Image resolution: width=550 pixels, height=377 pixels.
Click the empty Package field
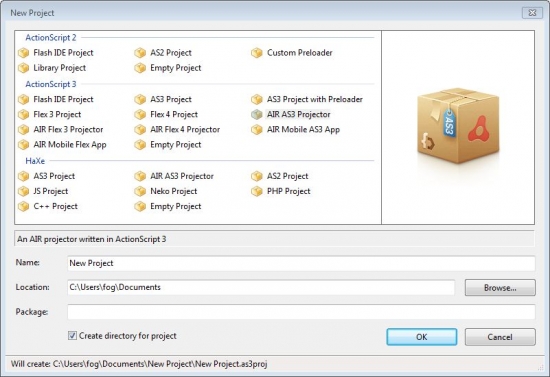click(x=301, y=312)
